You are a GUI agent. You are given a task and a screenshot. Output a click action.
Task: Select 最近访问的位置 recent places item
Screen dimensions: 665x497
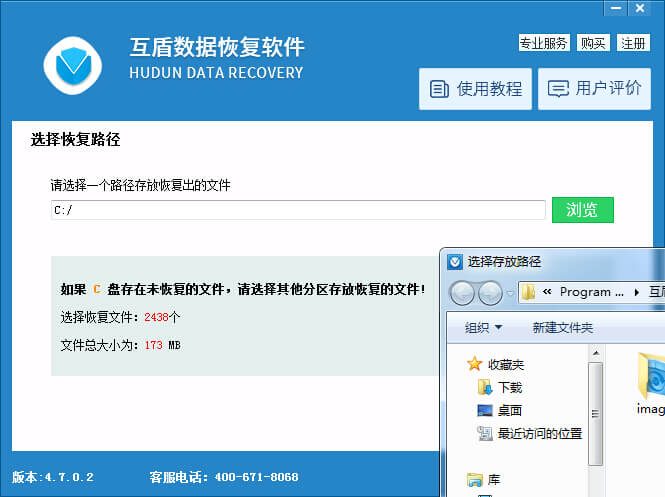click(x=539, y=433)
